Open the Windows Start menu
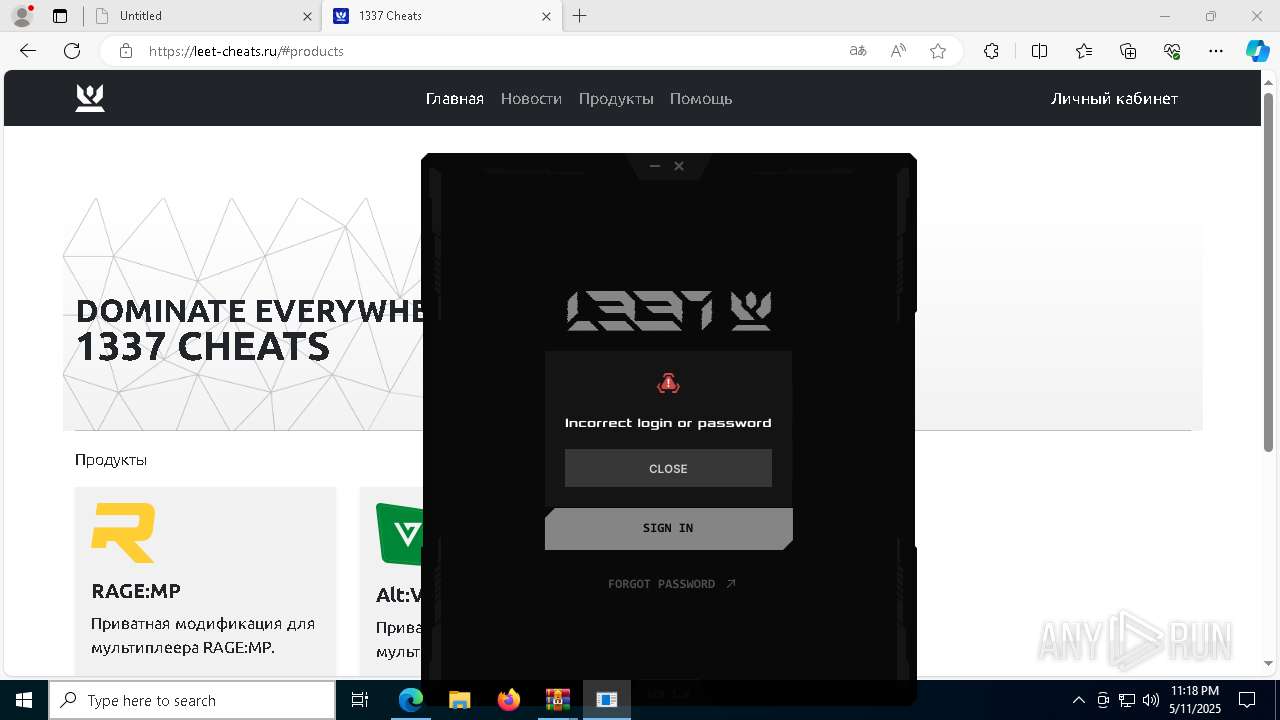Image resolution: width=1280 pixels, height=720 pixels. 24,700
